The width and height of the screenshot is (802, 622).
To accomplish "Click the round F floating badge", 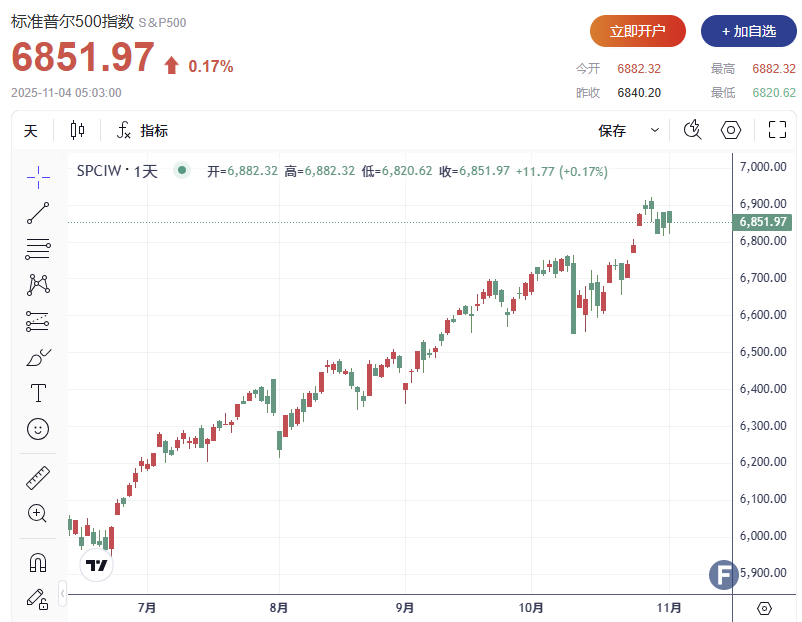I will point(724,574).
